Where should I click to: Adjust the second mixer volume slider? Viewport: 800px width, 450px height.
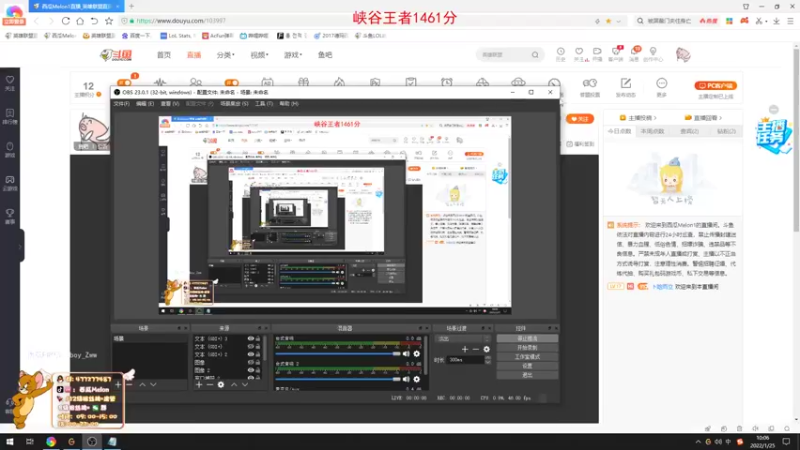(x=338, y=379)
